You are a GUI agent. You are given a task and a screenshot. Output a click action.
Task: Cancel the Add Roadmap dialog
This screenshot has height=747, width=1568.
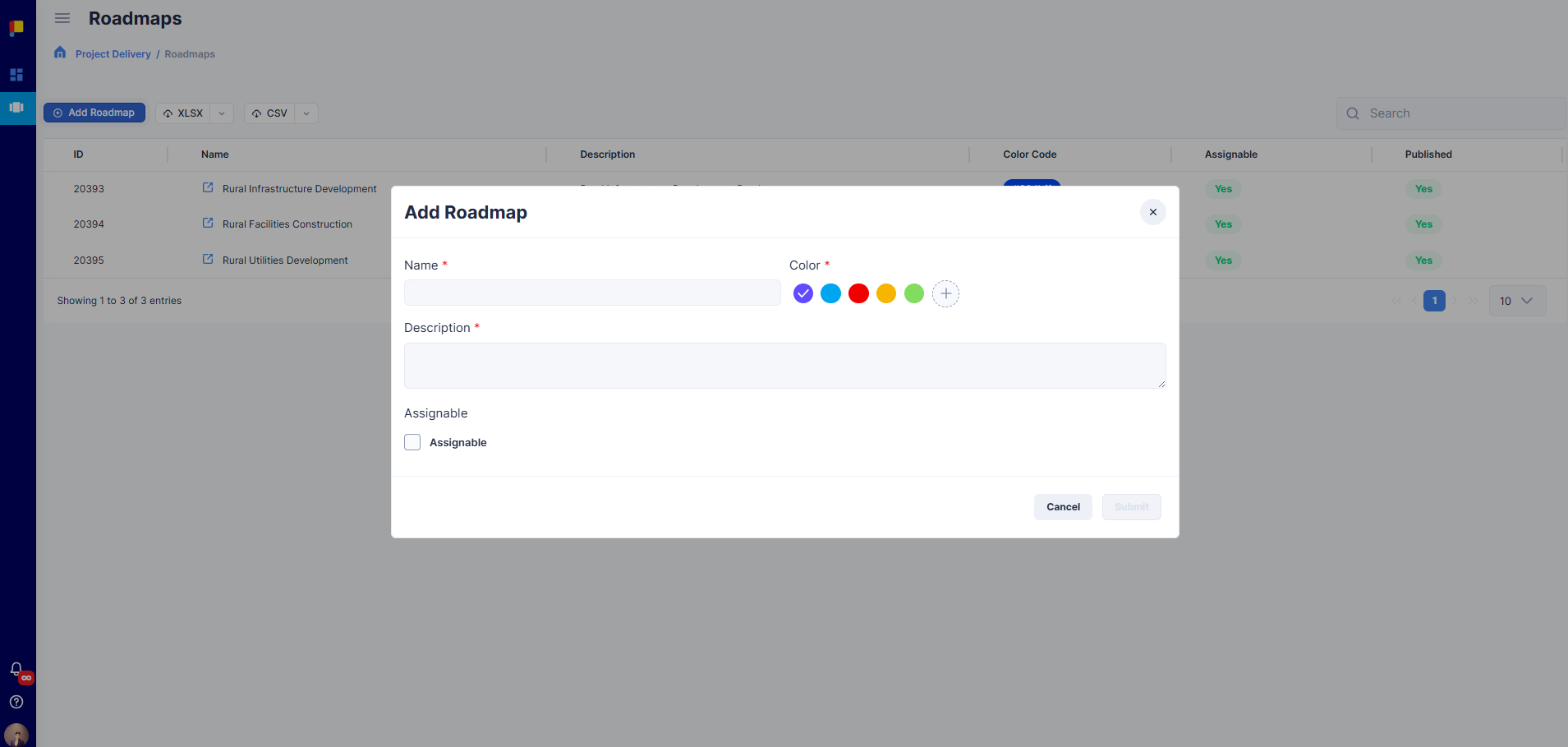click(1062, 507)
